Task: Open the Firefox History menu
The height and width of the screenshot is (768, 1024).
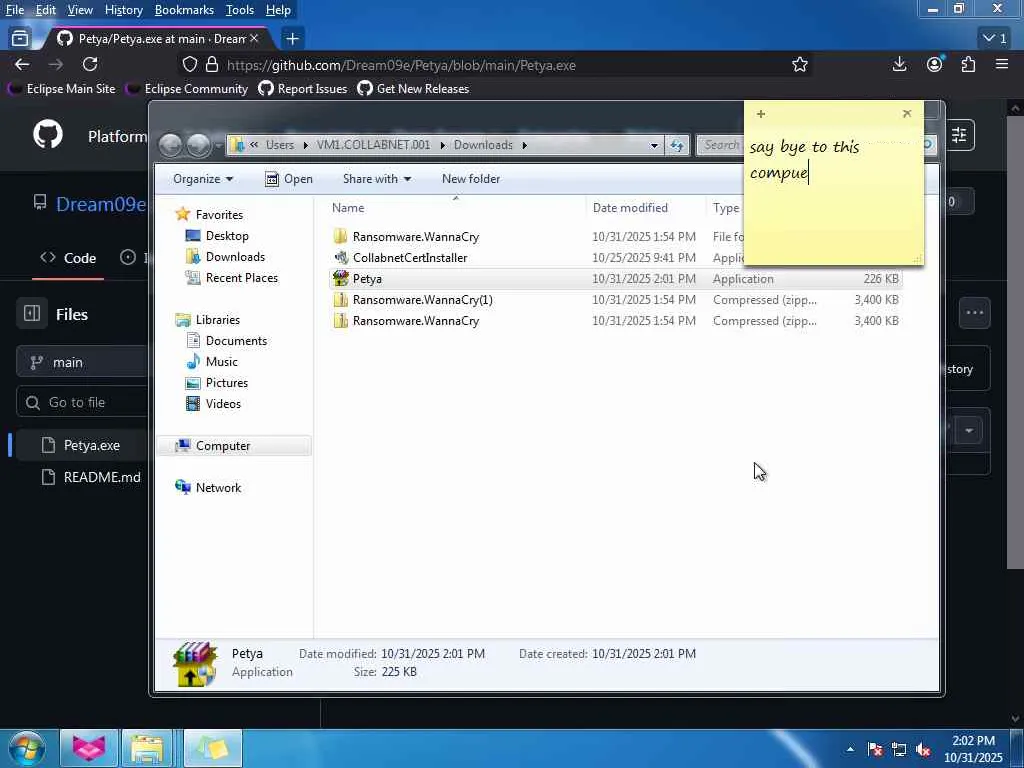Action: coord(123,10)
